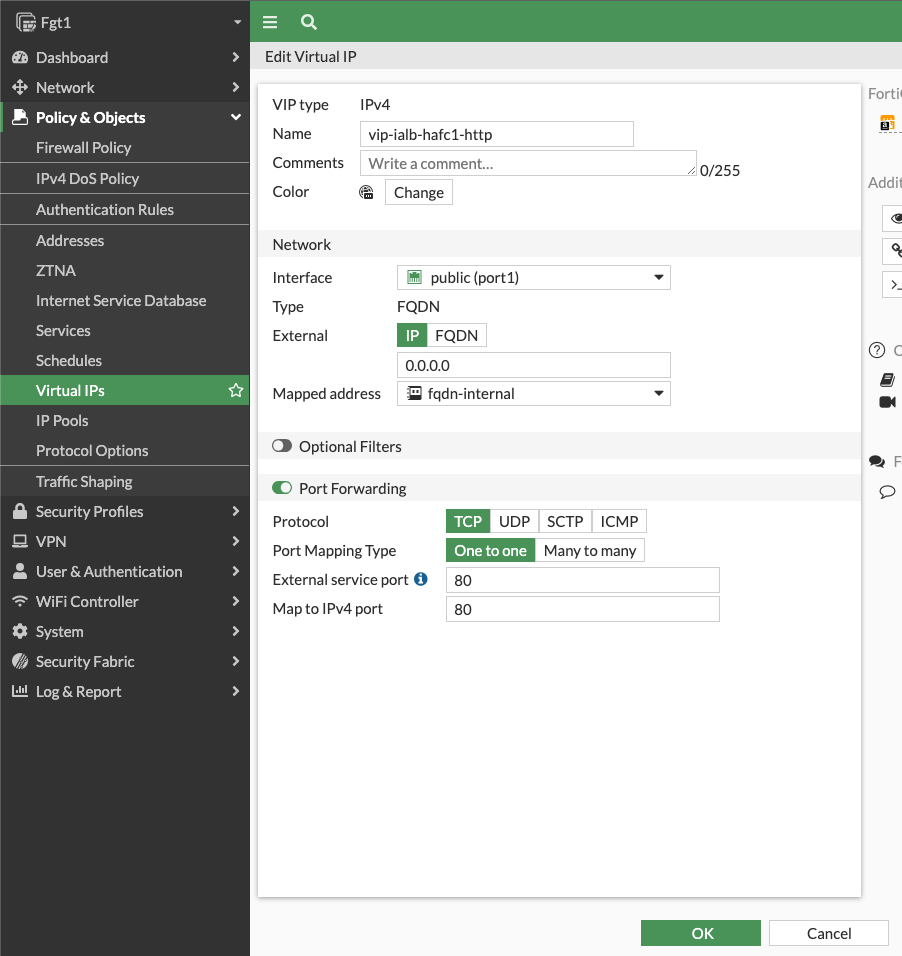Click the OK button
The image size is (902, 956).
pos(701,933)
